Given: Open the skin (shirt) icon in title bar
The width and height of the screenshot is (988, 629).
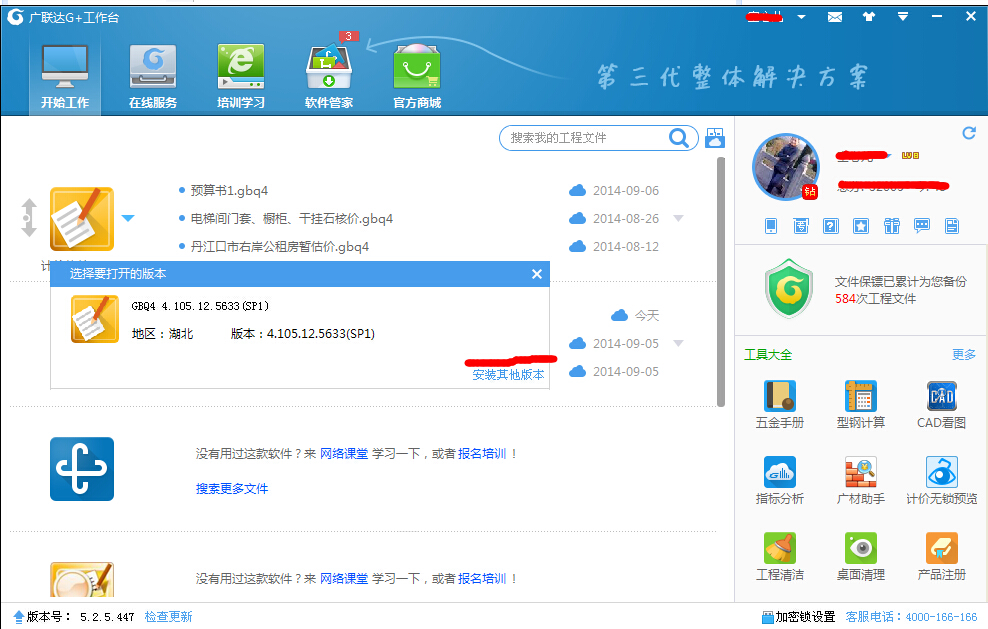Looking at the screenshot, I should [869, 17].
